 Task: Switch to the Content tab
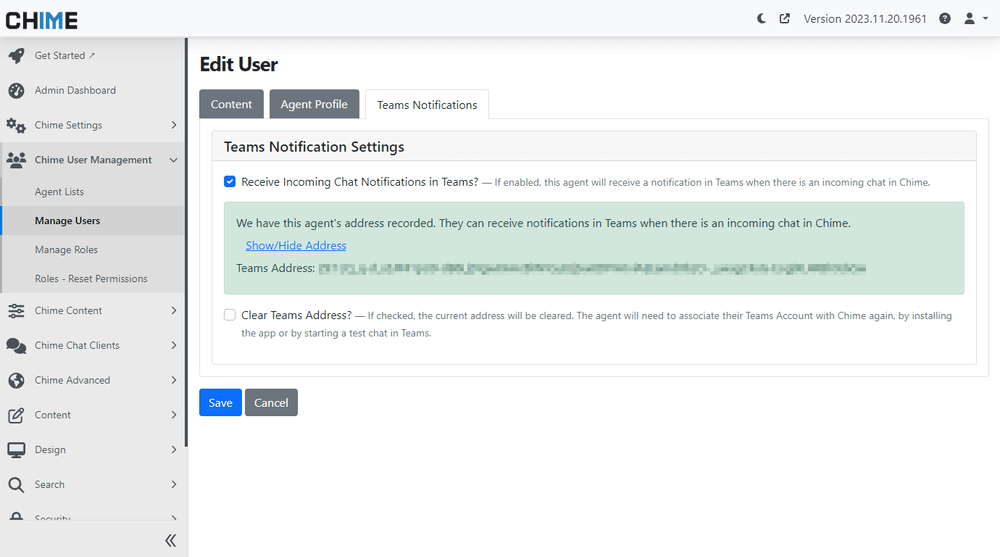(x=232, y=104)
